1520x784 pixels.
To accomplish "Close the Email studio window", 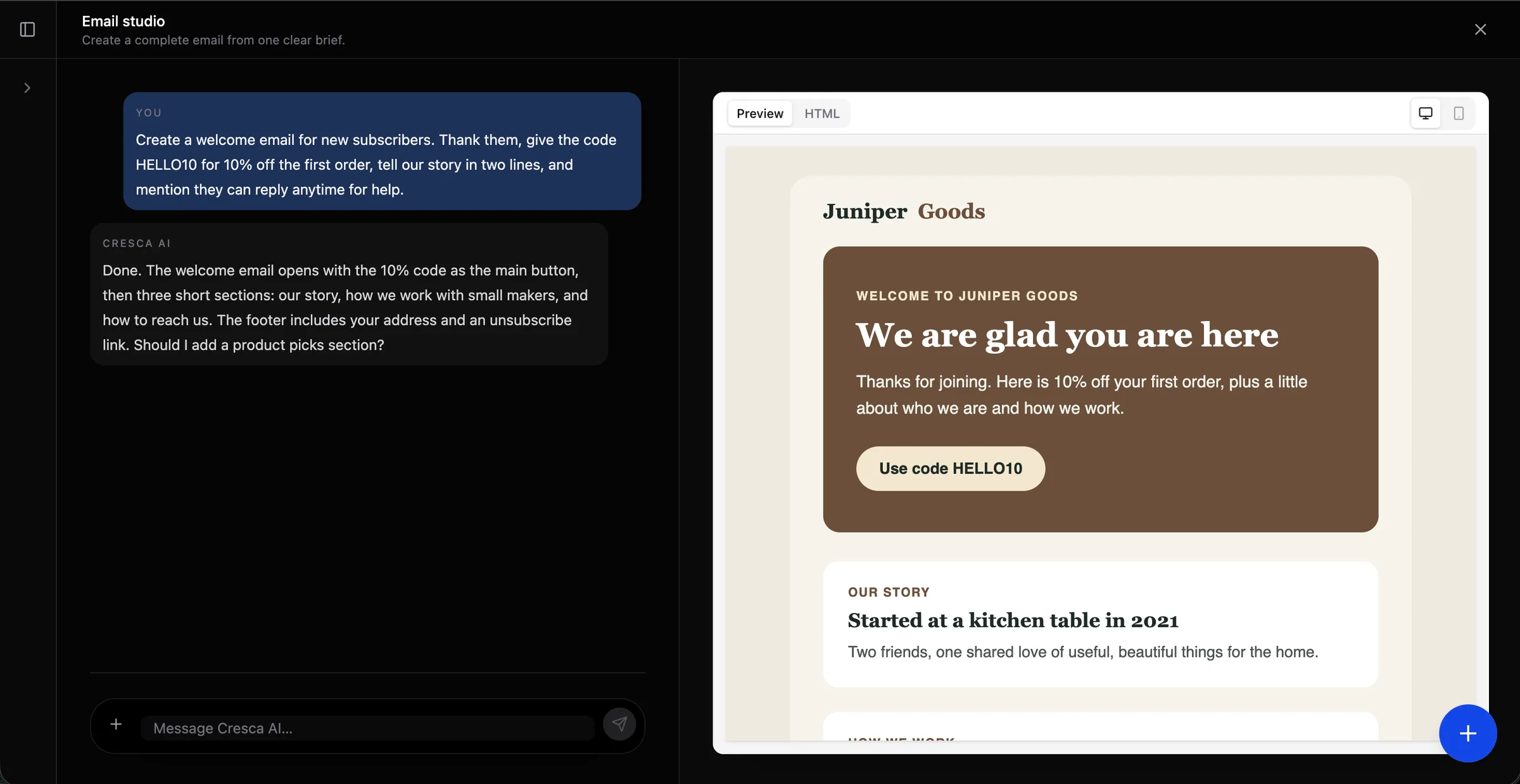I will click(x=1480, y=30).
